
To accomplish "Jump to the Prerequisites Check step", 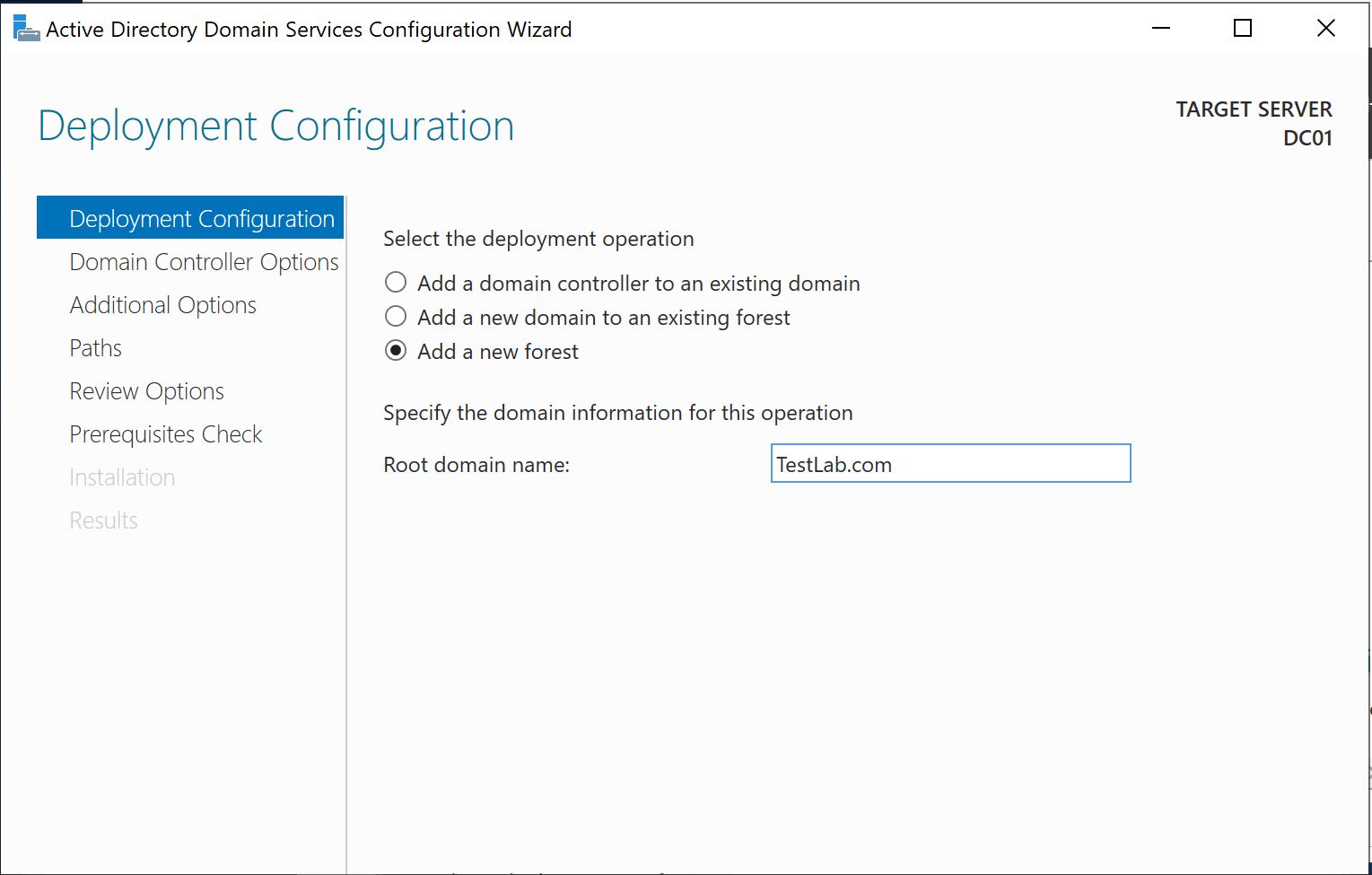I will 165,434.
